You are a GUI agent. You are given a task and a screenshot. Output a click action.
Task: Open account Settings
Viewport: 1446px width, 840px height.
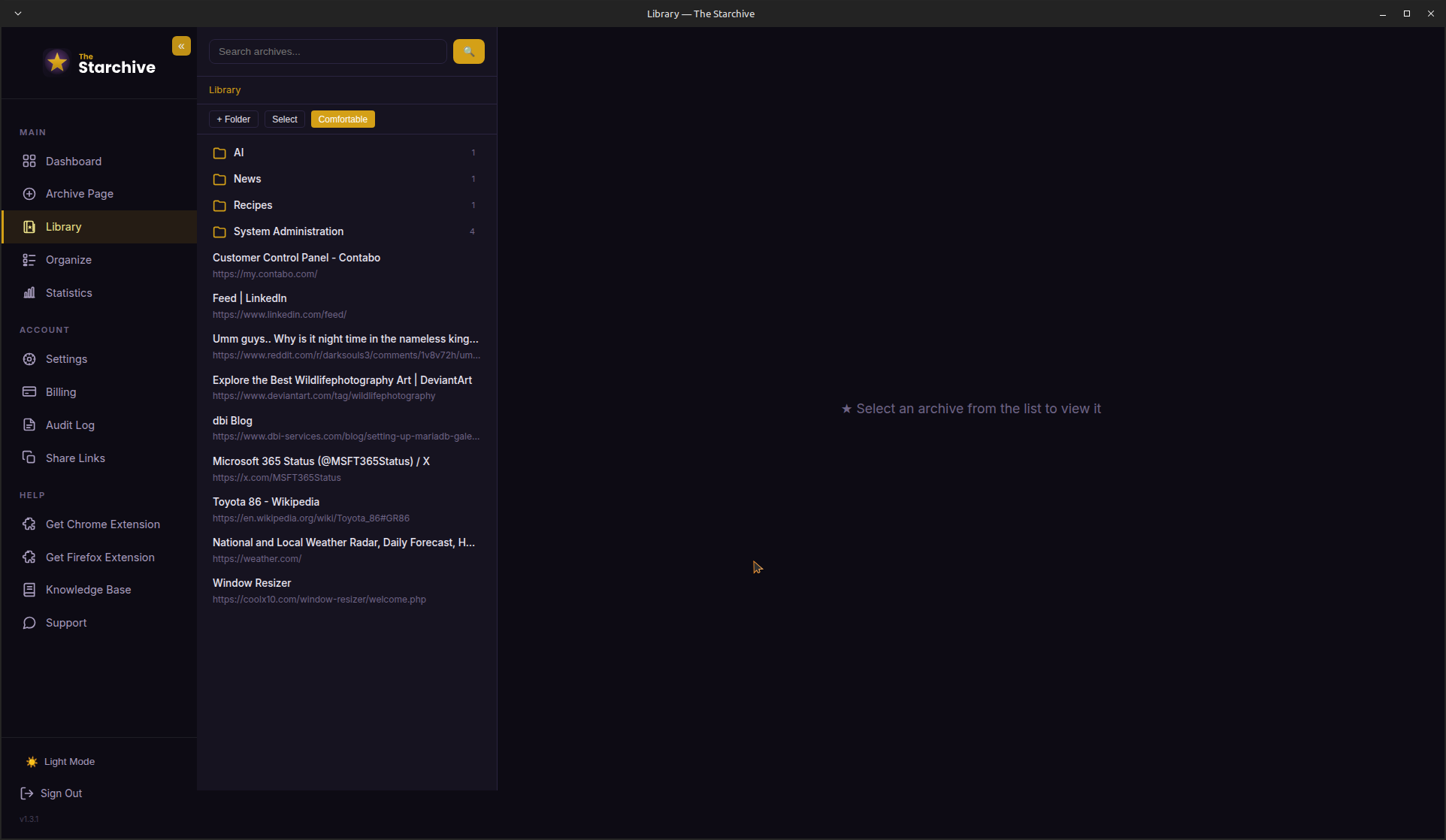point(99,359)
